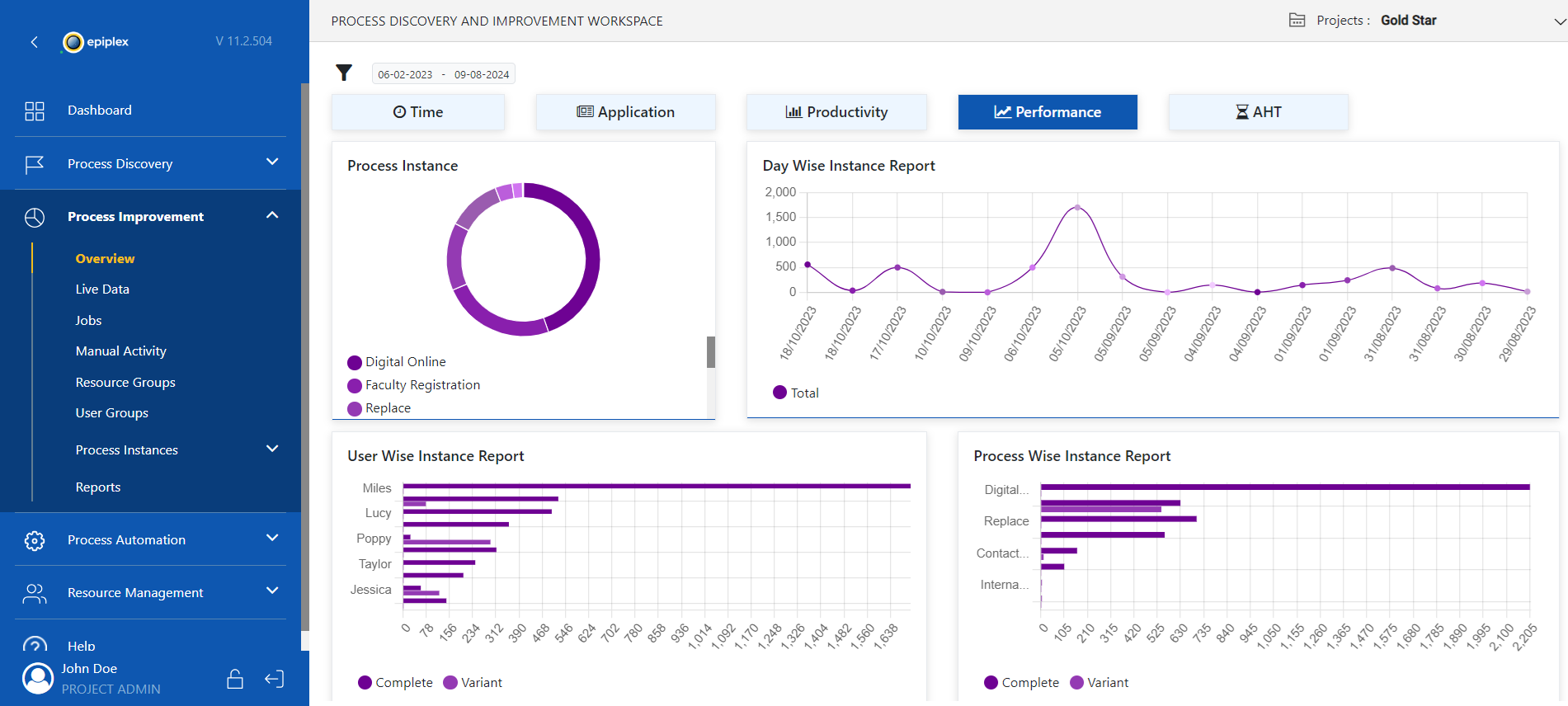
Task: Click end date 09-08-2024 field
Action: 482,74
